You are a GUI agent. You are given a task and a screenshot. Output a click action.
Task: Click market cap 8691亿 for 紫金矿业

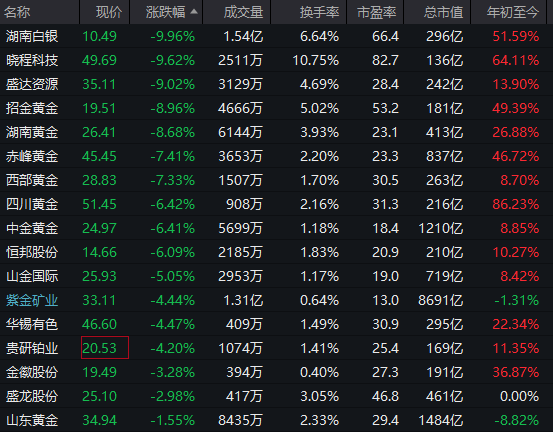(x=440, y=300)
